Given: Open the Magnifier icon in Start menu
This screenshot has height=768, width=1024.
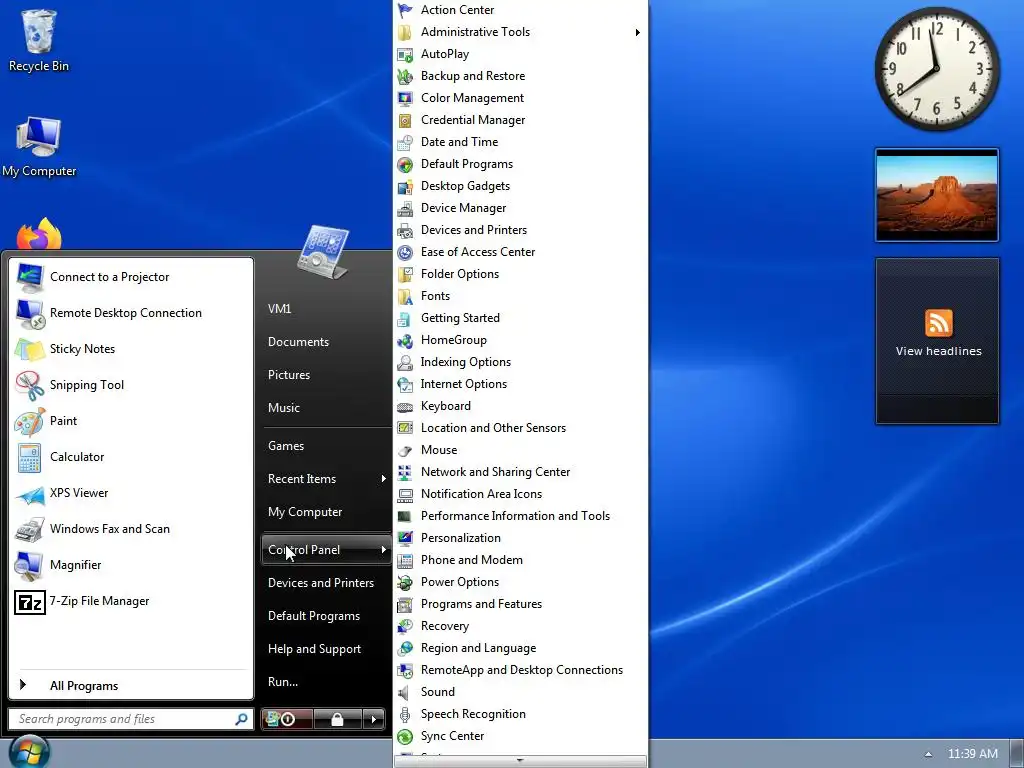Looking at the screenshot, I should (29, 566).
